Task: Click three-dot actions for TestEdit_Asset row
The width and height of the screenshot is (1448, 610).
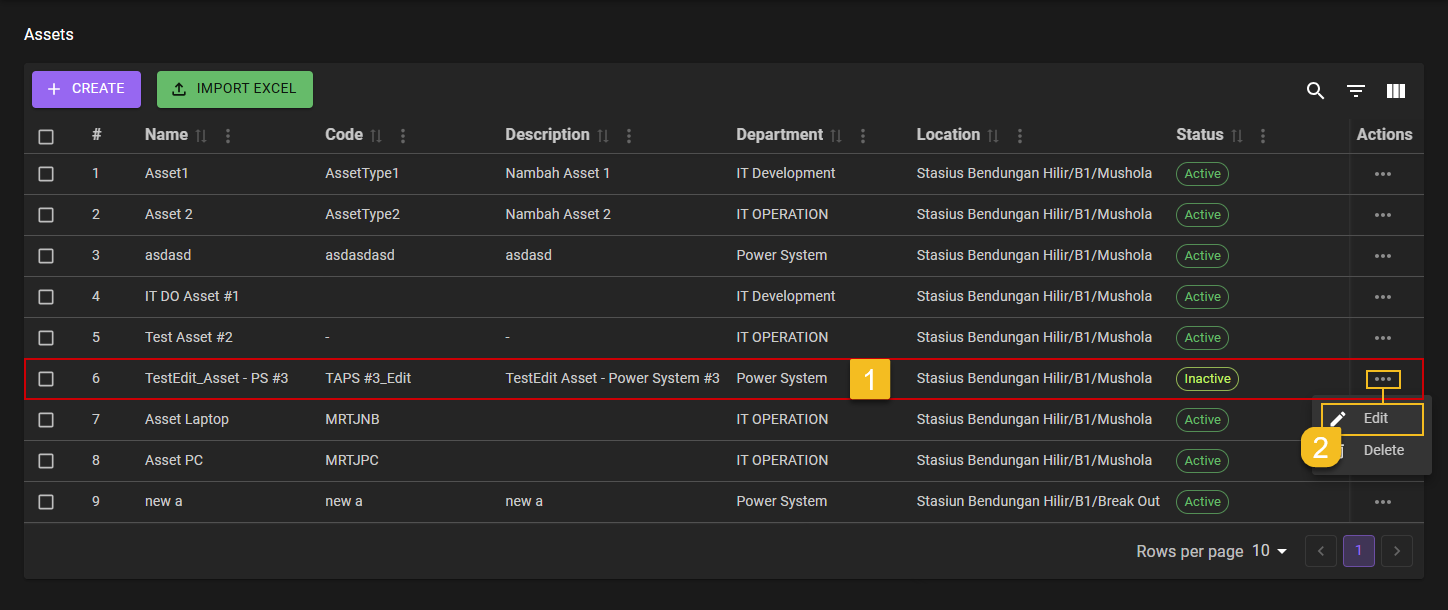Action: 1383,379
